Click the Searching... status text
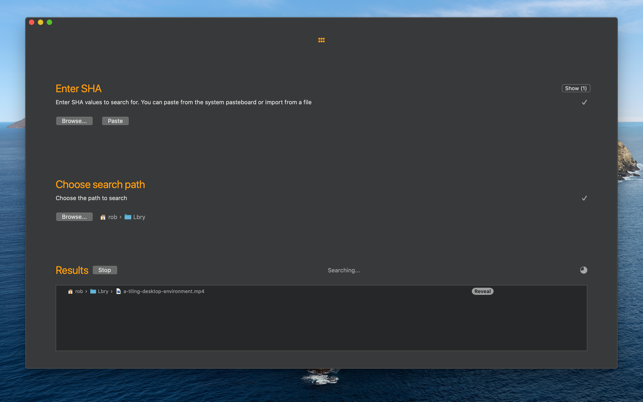This screenshot has width=643, height=402. pos(344,270)
